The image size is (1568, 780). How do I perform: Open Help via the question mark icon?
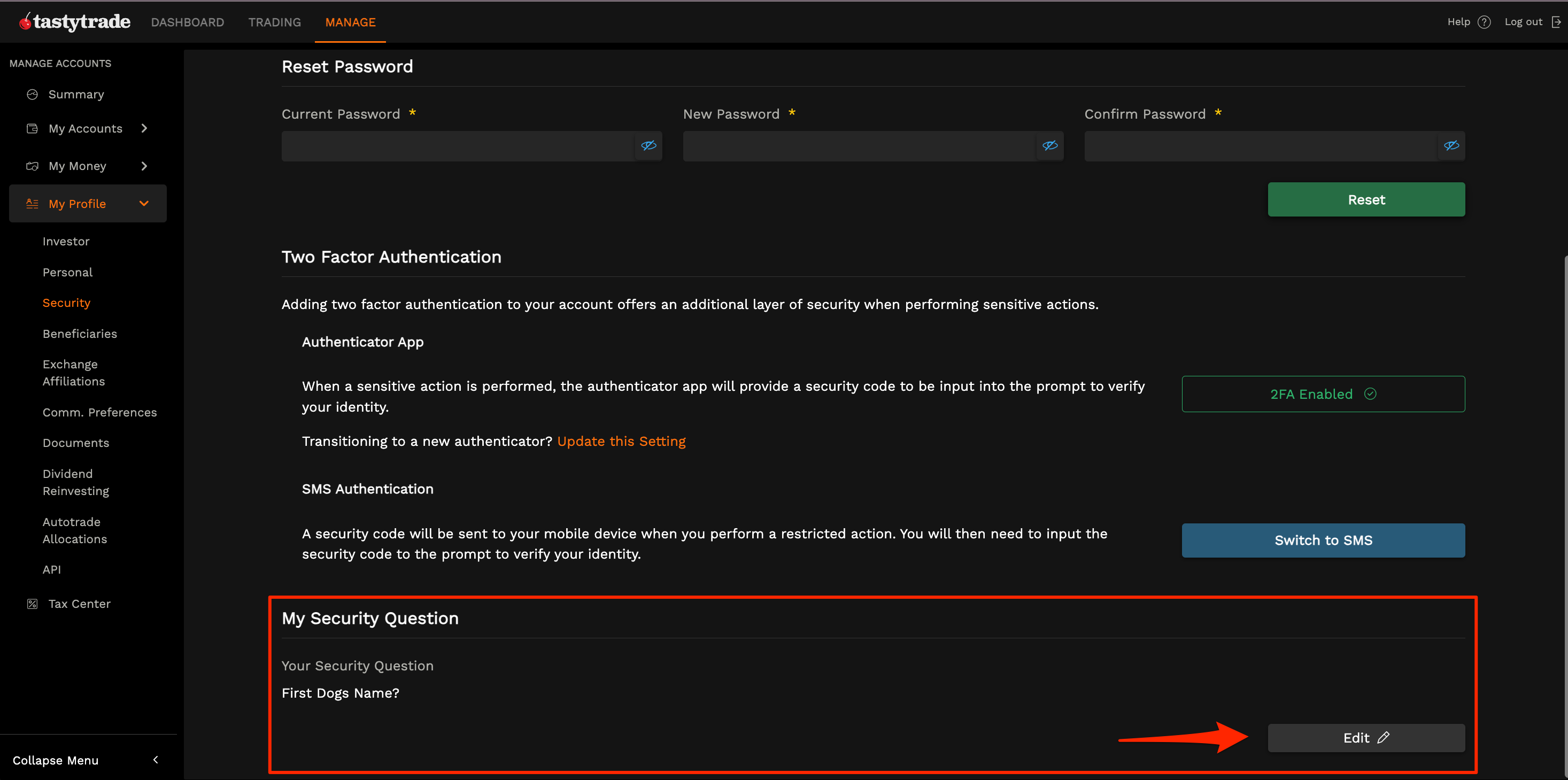click(x=1485, y=21)
